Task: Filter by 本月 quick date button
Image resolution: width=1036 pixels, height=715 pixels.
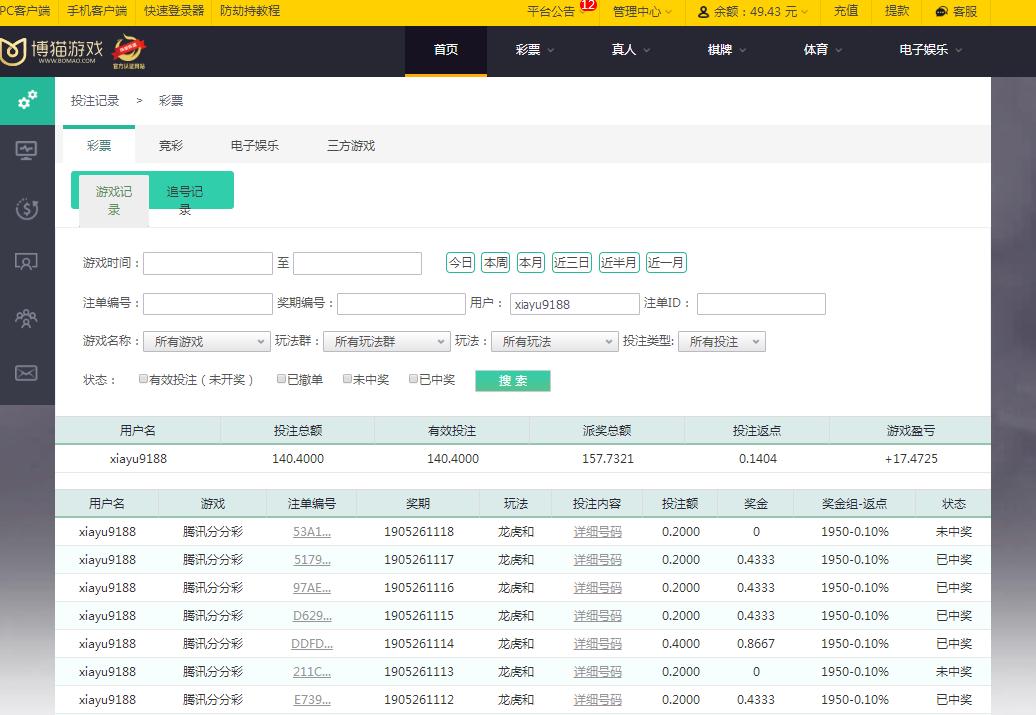Action: click(x=531, y=262)
